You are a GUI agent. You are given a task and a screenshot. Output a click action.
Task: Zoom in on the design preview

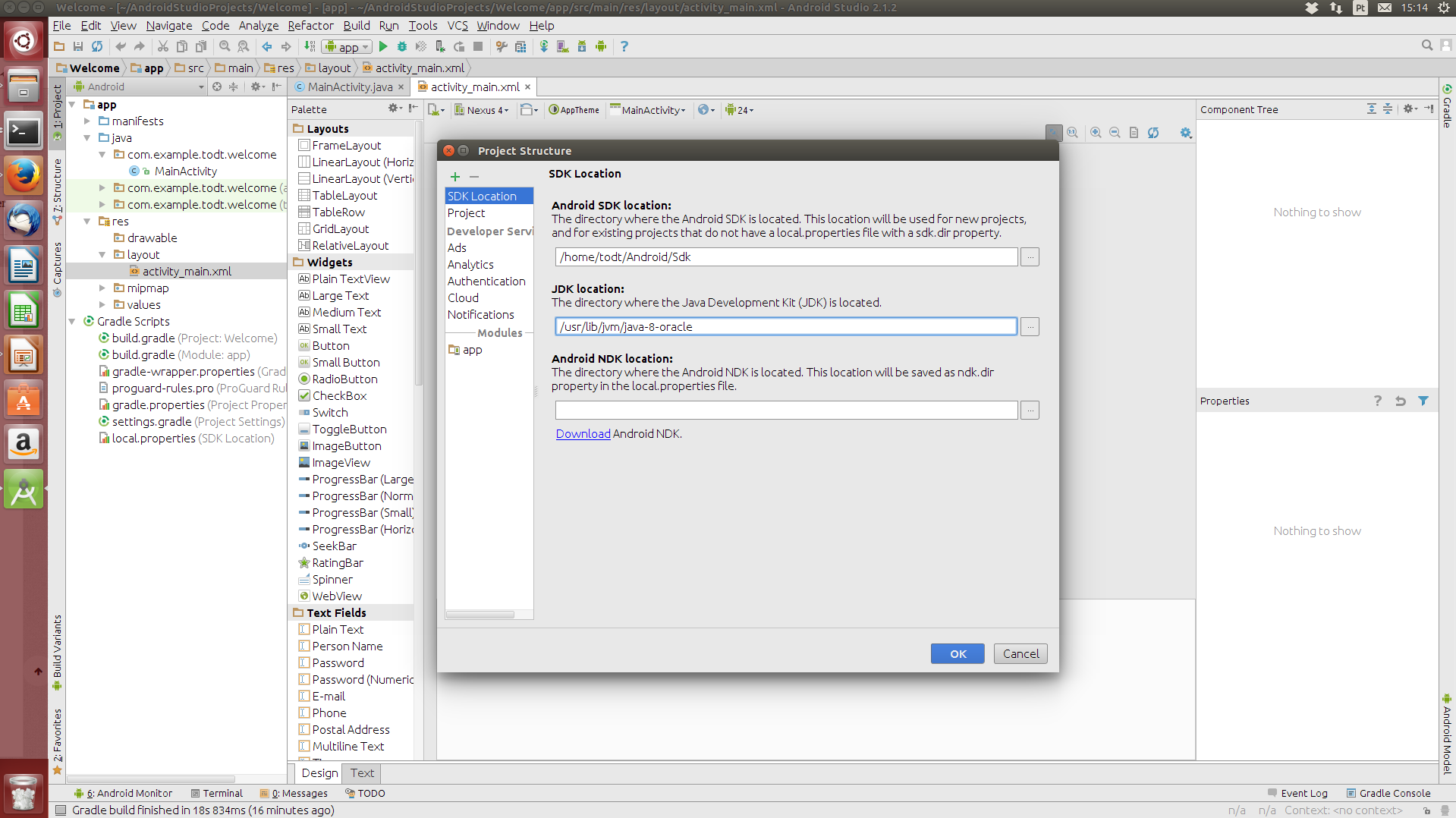point(1096,133)
